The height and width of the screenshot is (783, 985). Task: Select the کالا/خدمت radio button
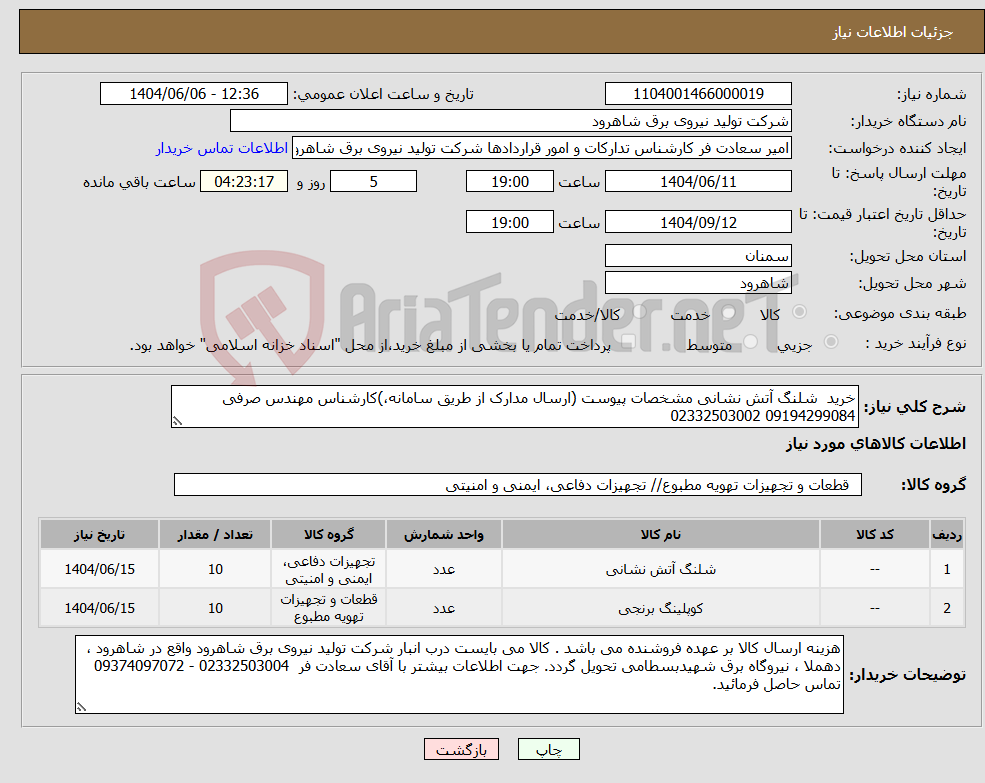[640, 310]
